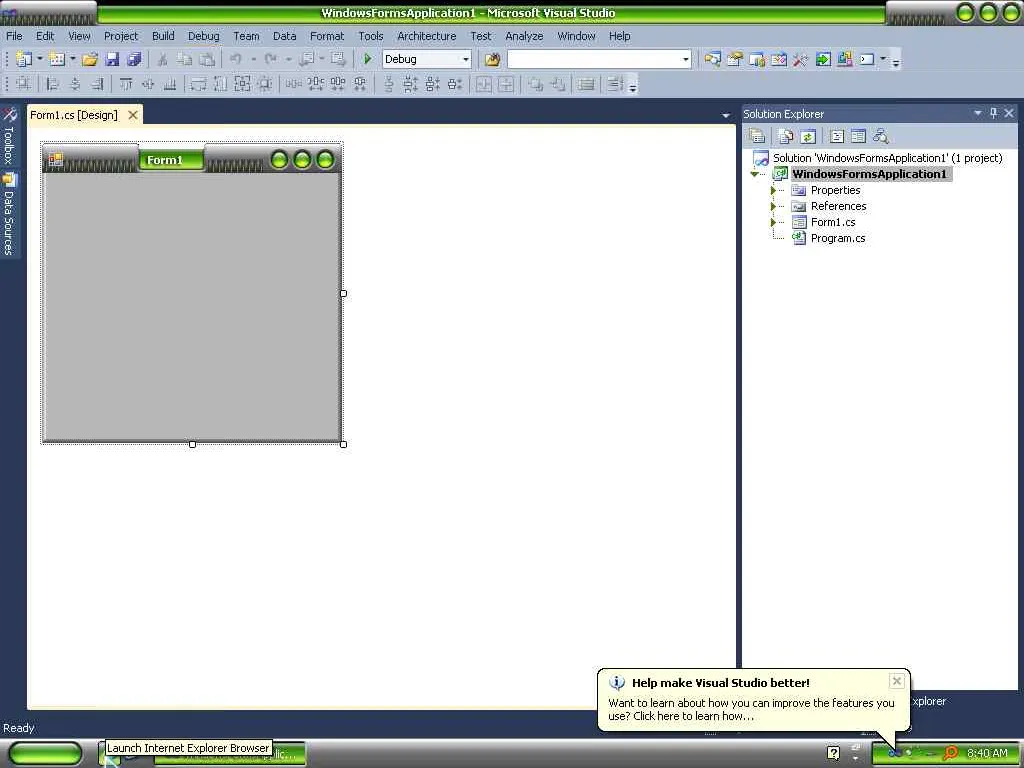The height and width of the screenshot is (768, 1024).
Task: Expand the Properties node in Solution Explorer
Action: click(x=773, y=190)
